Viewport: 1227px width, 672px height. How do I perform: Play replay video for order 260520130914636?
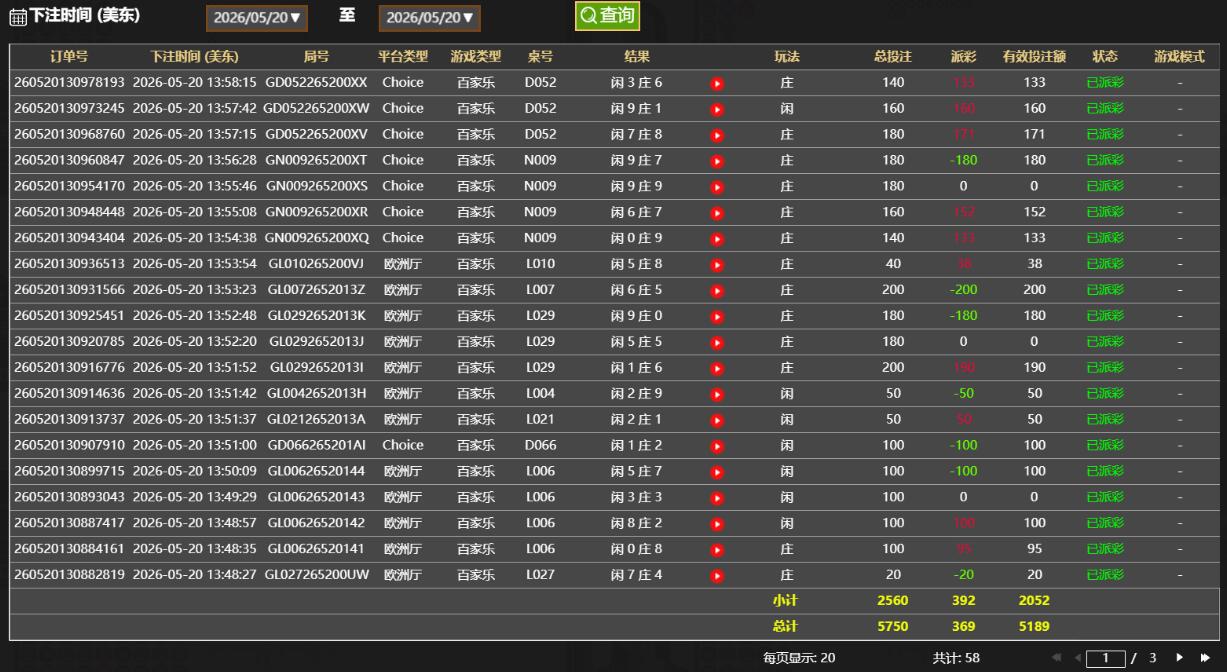[717, 395]
